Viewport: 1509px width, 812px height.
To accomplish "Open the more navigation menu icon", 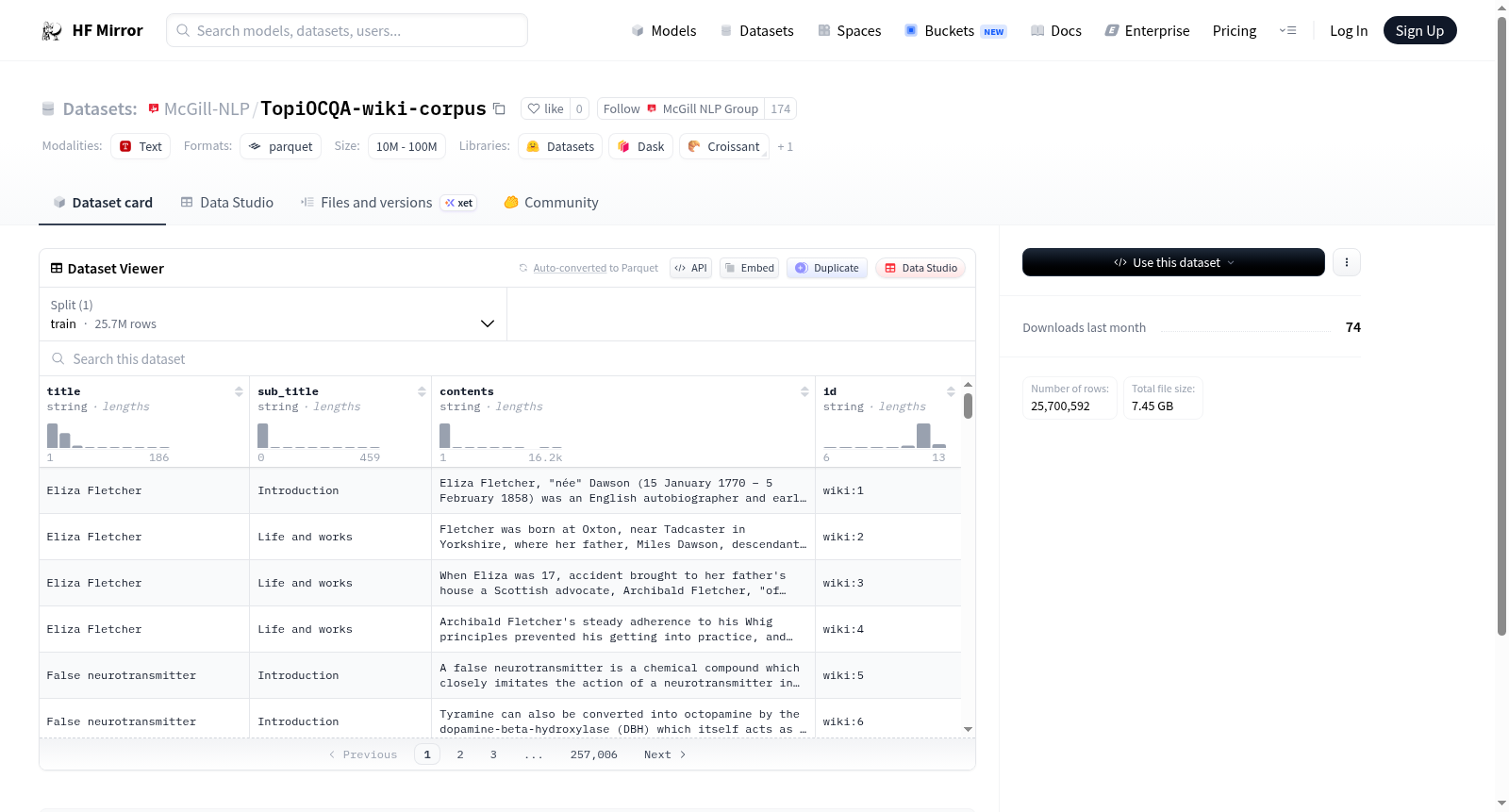I will [x=1287, y=30].
